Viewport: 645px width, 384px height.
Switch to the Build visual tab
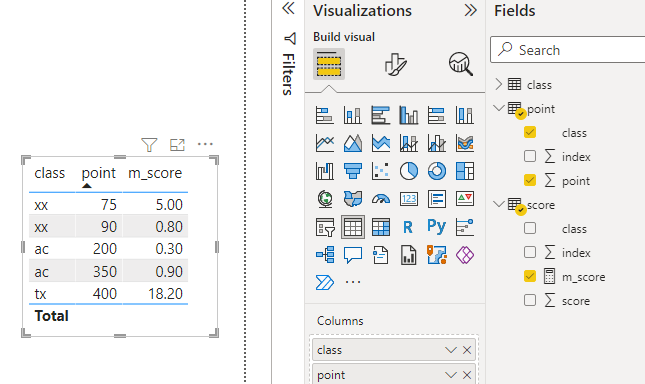coord(329,64)
